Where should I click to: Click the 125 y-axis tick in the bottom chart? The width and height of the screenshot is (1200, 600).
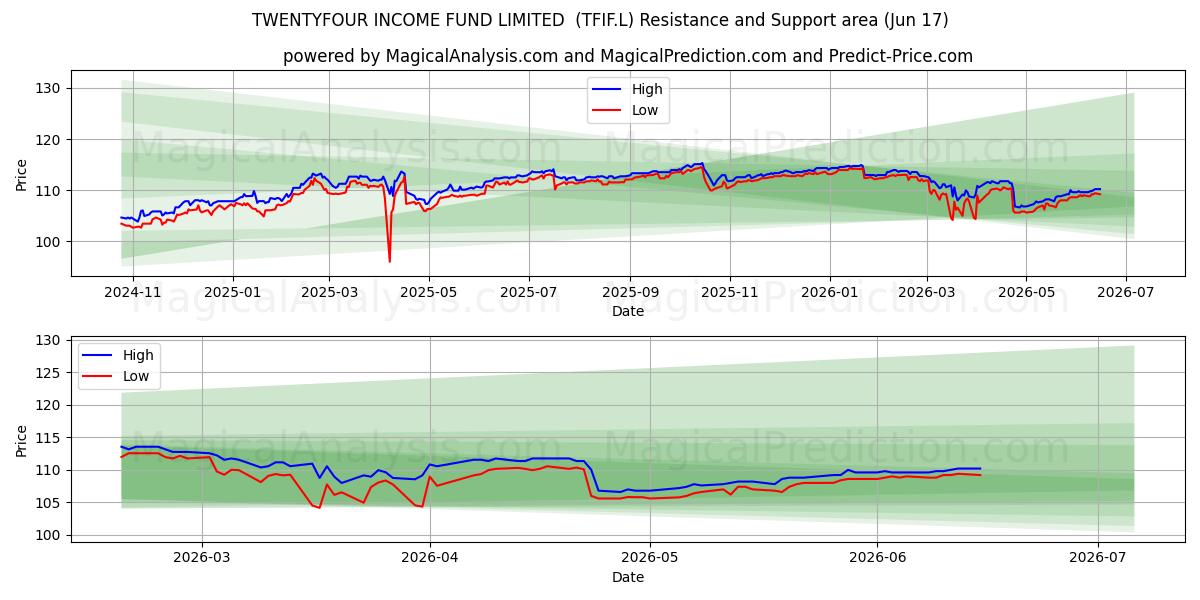(x=48, y=373)
